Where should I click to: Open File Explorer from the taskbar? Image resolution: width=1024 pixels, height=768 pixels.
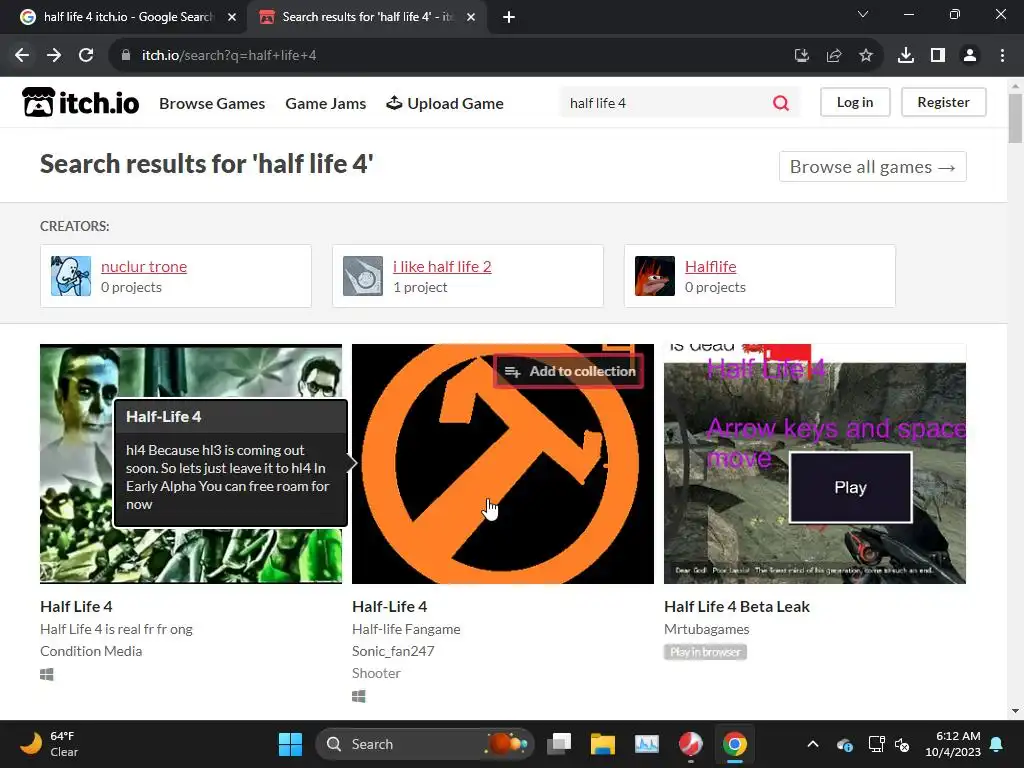click(x=602, y=744)
